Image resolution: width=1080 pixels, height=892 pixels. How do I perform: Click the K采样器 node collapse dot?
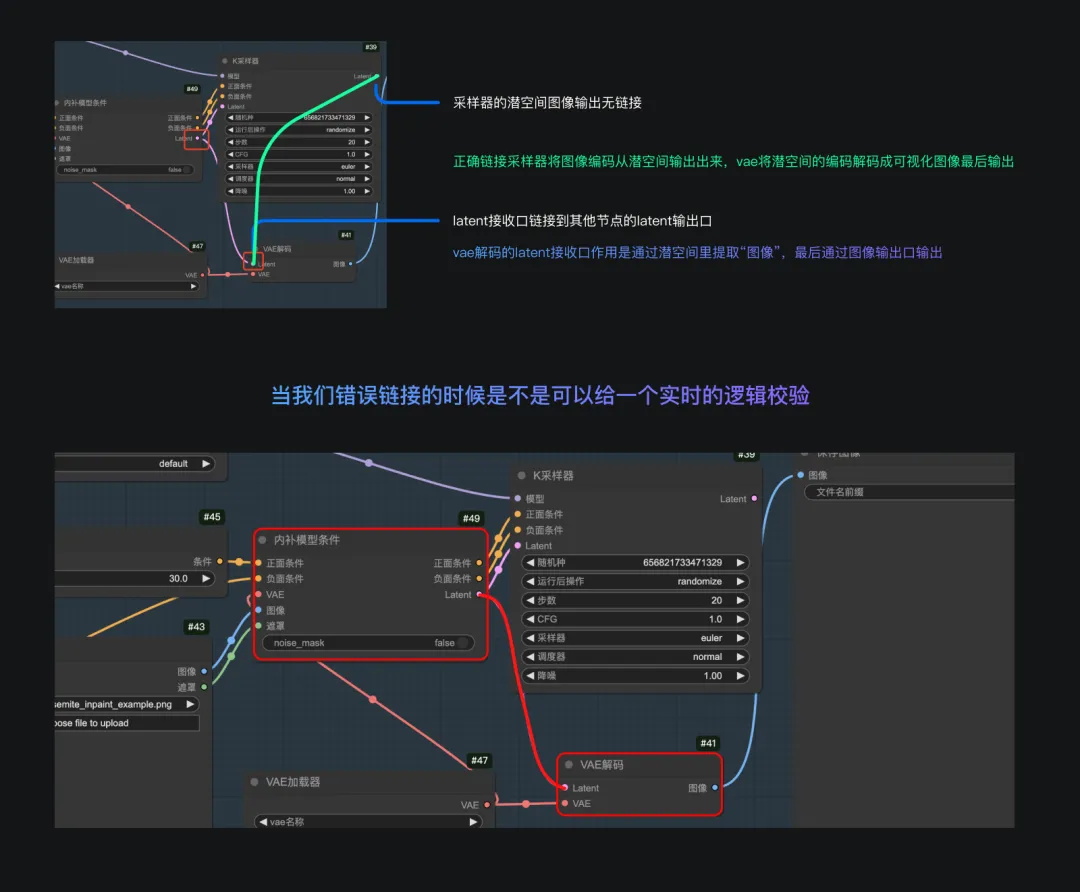(521, 475)
